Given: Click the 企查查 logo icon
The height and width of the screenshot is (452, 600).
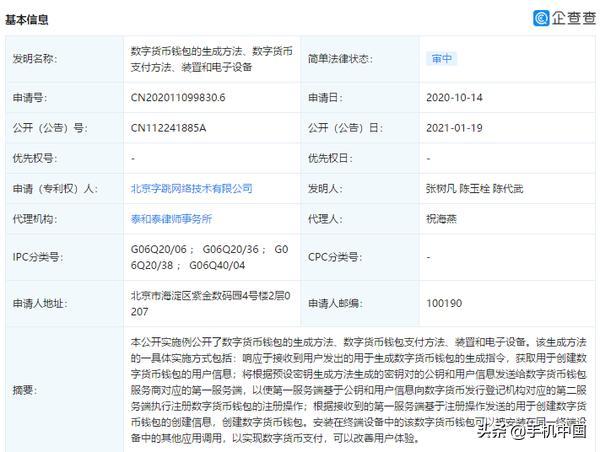Looking at the screenshot, I should point(541,18).
